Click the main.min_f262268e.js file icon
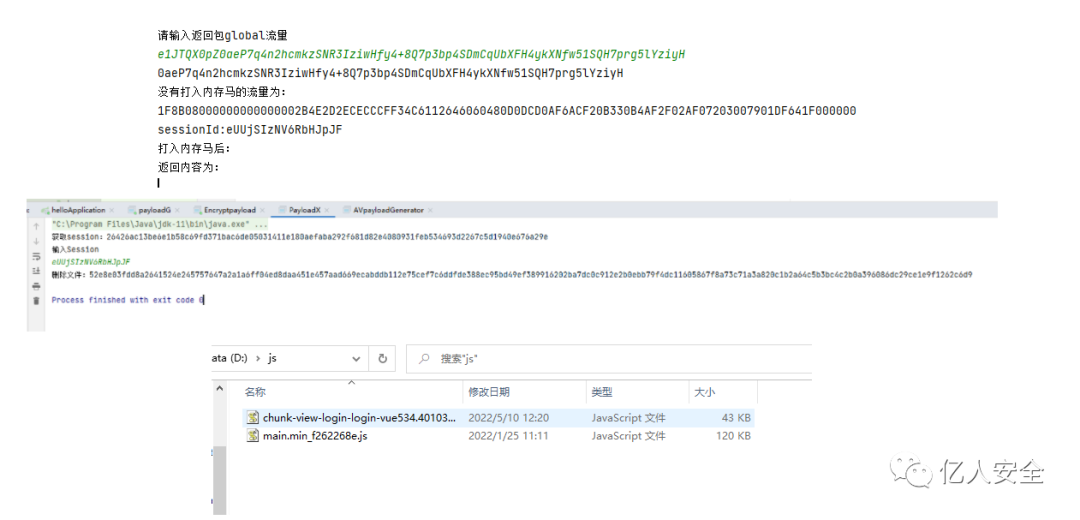This screenshot has width=1080, height=520. pos(253,436)
